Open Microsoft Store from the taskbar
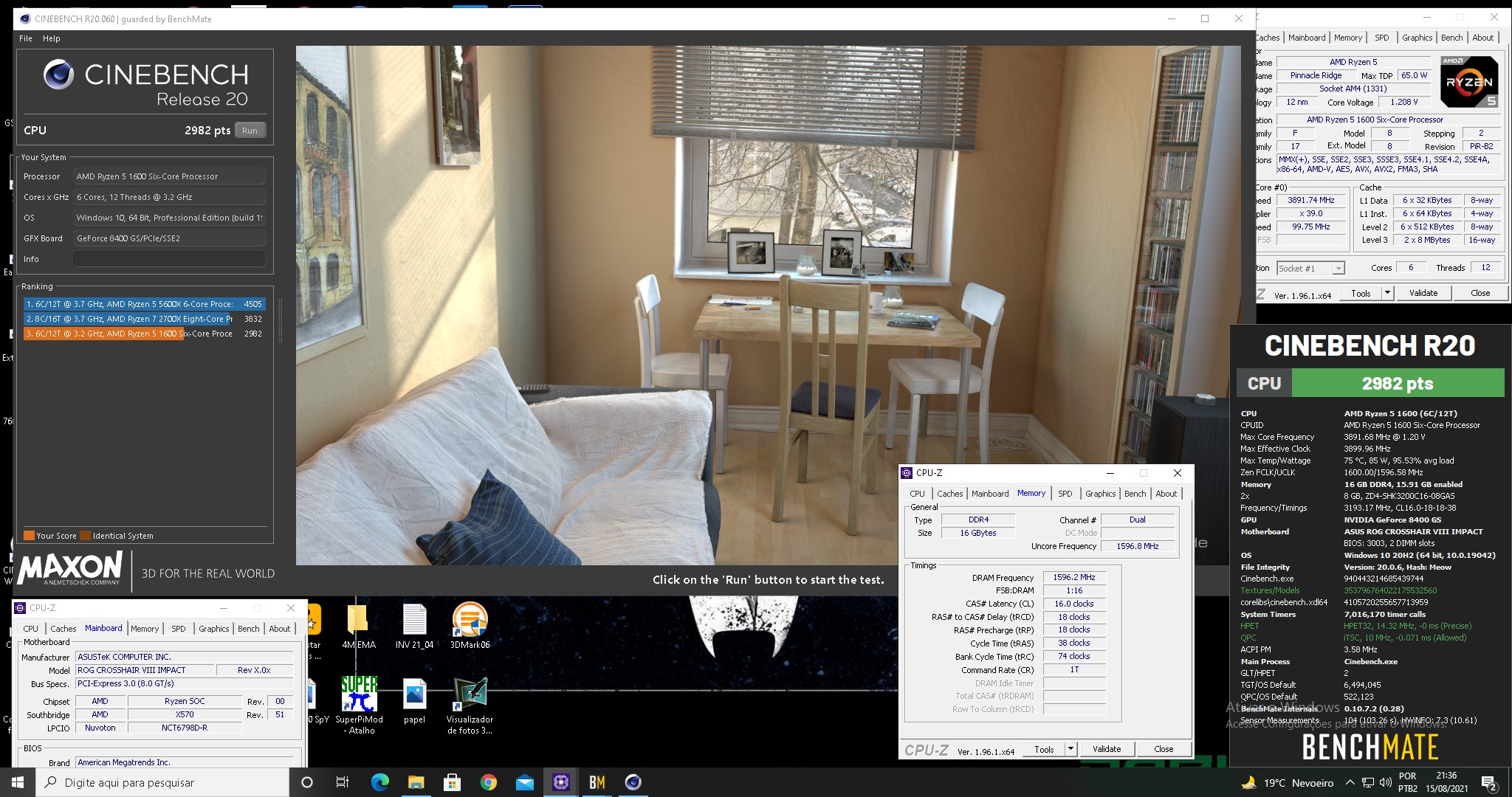This screenshot has width=1512, height=797. pos(452,782)
